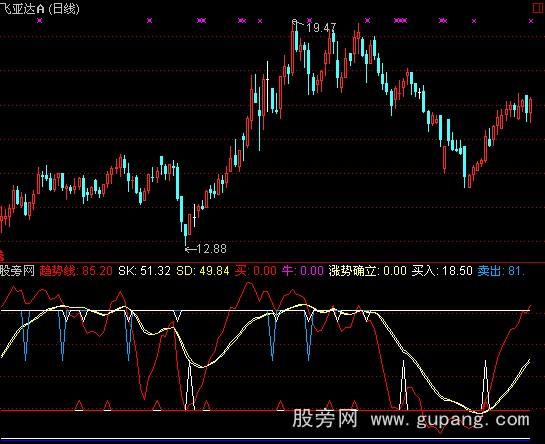Click the 趋势线: 85.20 indicator value
Viewport: 545px width, 444px height.
[x=76, y=271]
